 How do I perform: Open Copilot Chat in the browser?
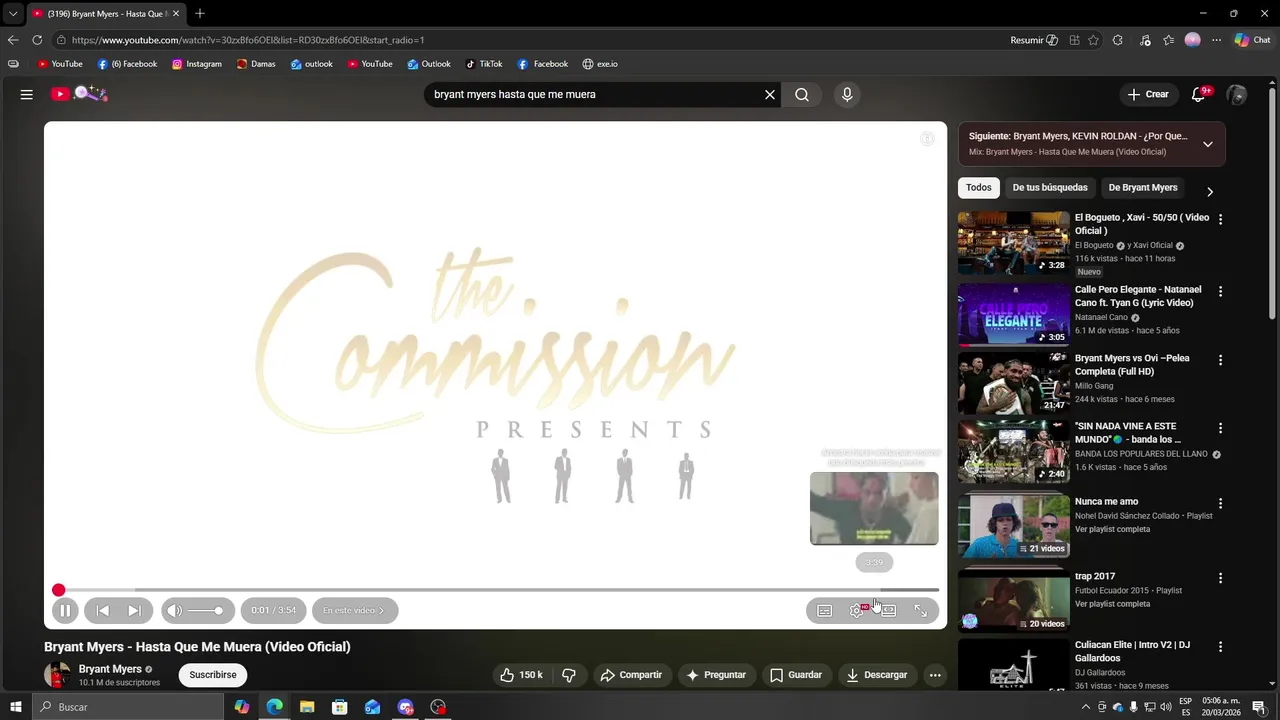point(1252,40)
